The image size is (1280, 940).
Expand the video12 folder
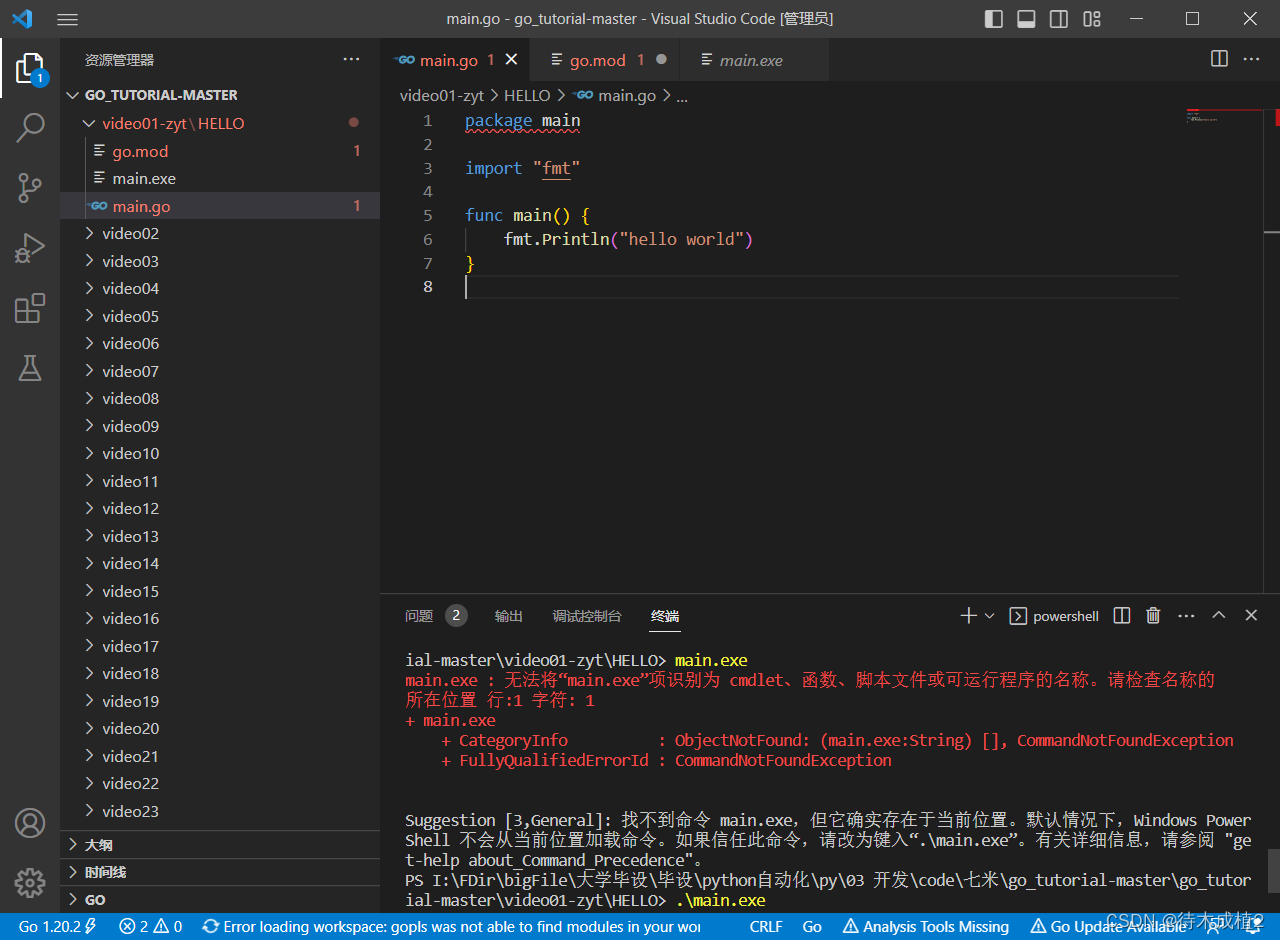pyautogui.click(x=220, y=508)
